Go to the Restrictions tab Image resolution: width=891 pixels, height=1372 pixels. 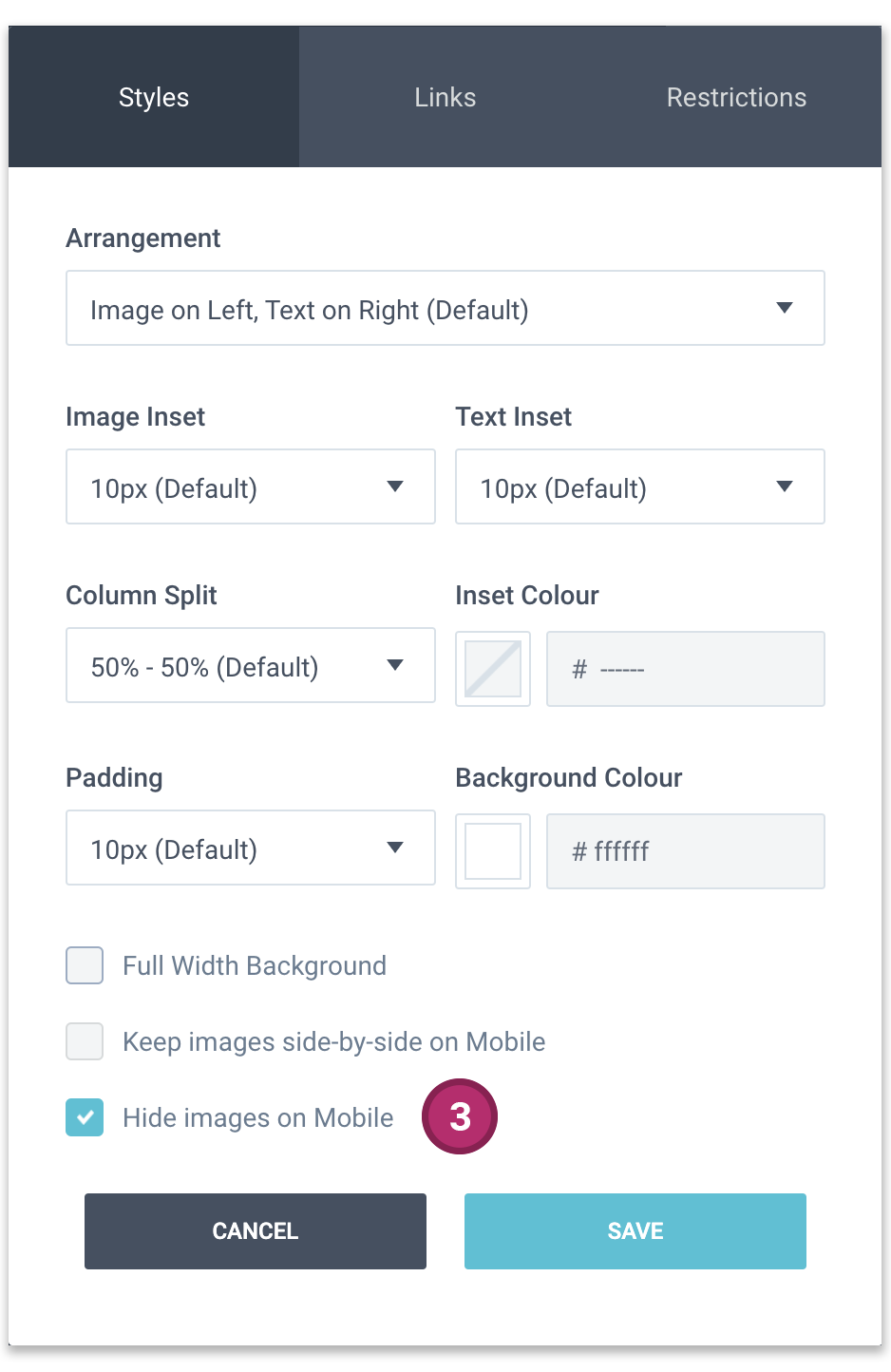736,97
